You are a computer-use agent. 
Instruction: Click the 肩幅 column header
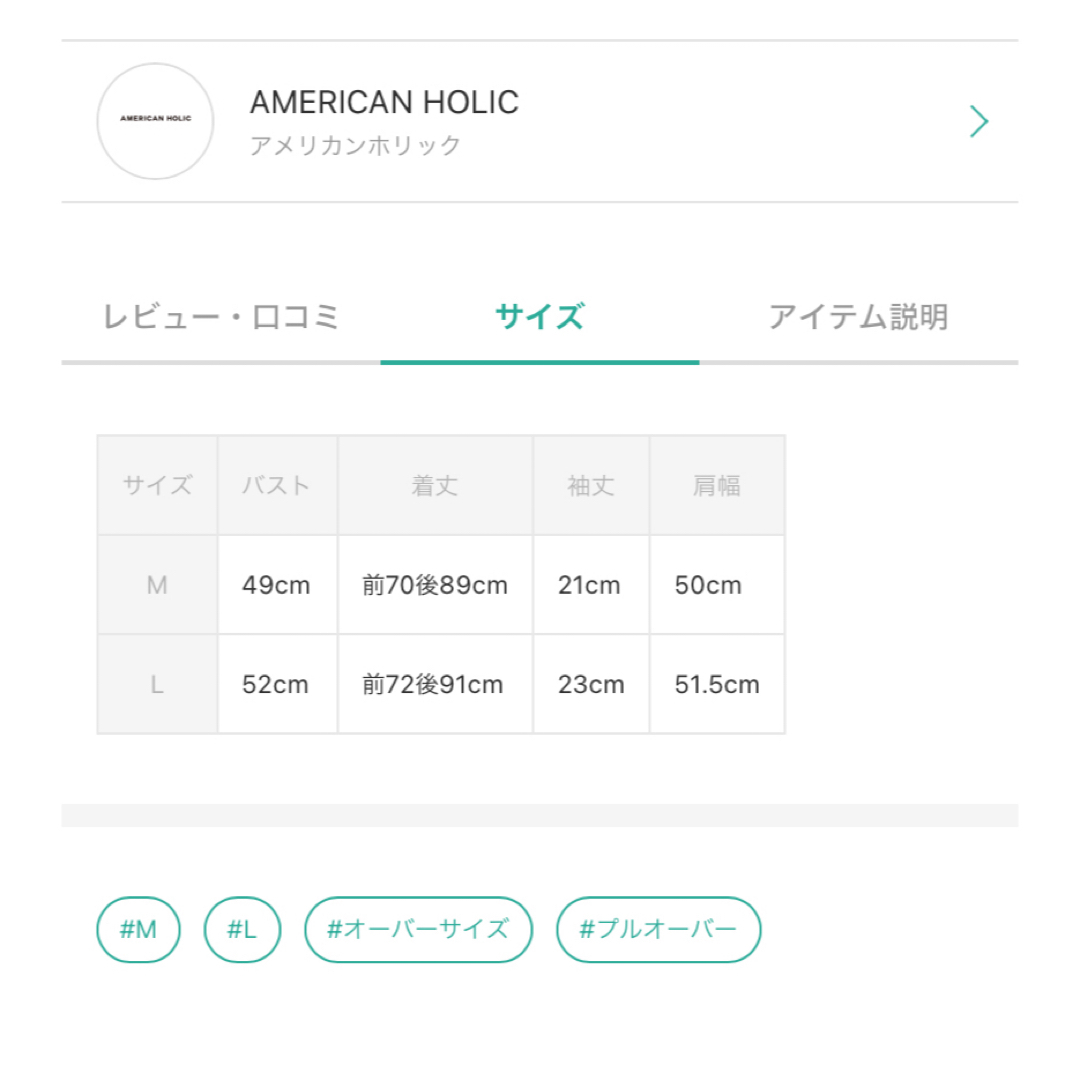click(x=717, y=486)
